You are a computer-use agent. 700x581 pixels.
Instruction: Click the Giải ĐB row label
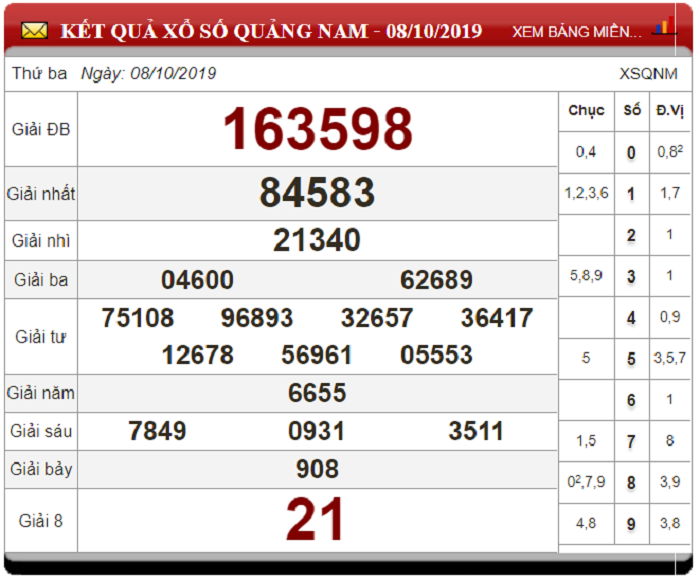[41, 130]
